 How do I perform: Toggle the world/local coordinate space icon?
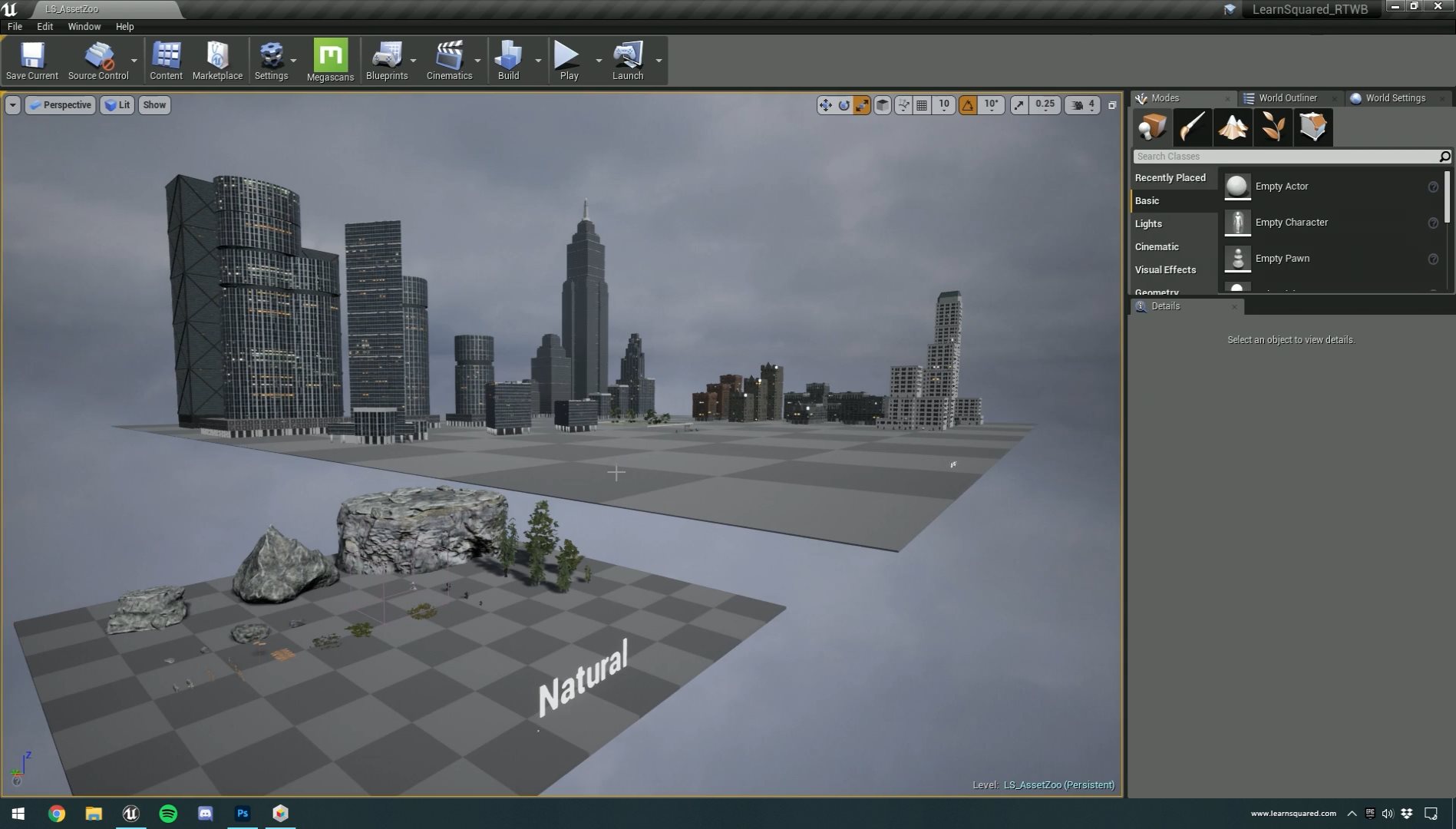(883, 105)
